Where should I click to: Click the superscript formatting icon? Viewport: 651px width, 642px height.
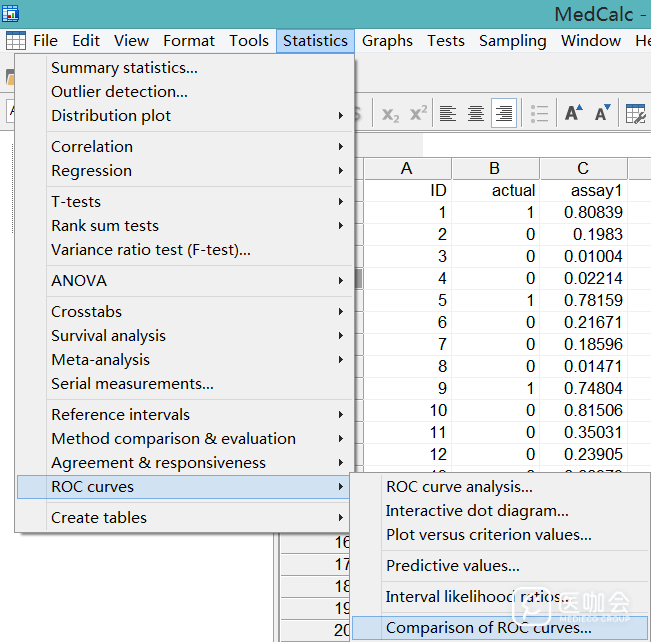pos(418,114)
